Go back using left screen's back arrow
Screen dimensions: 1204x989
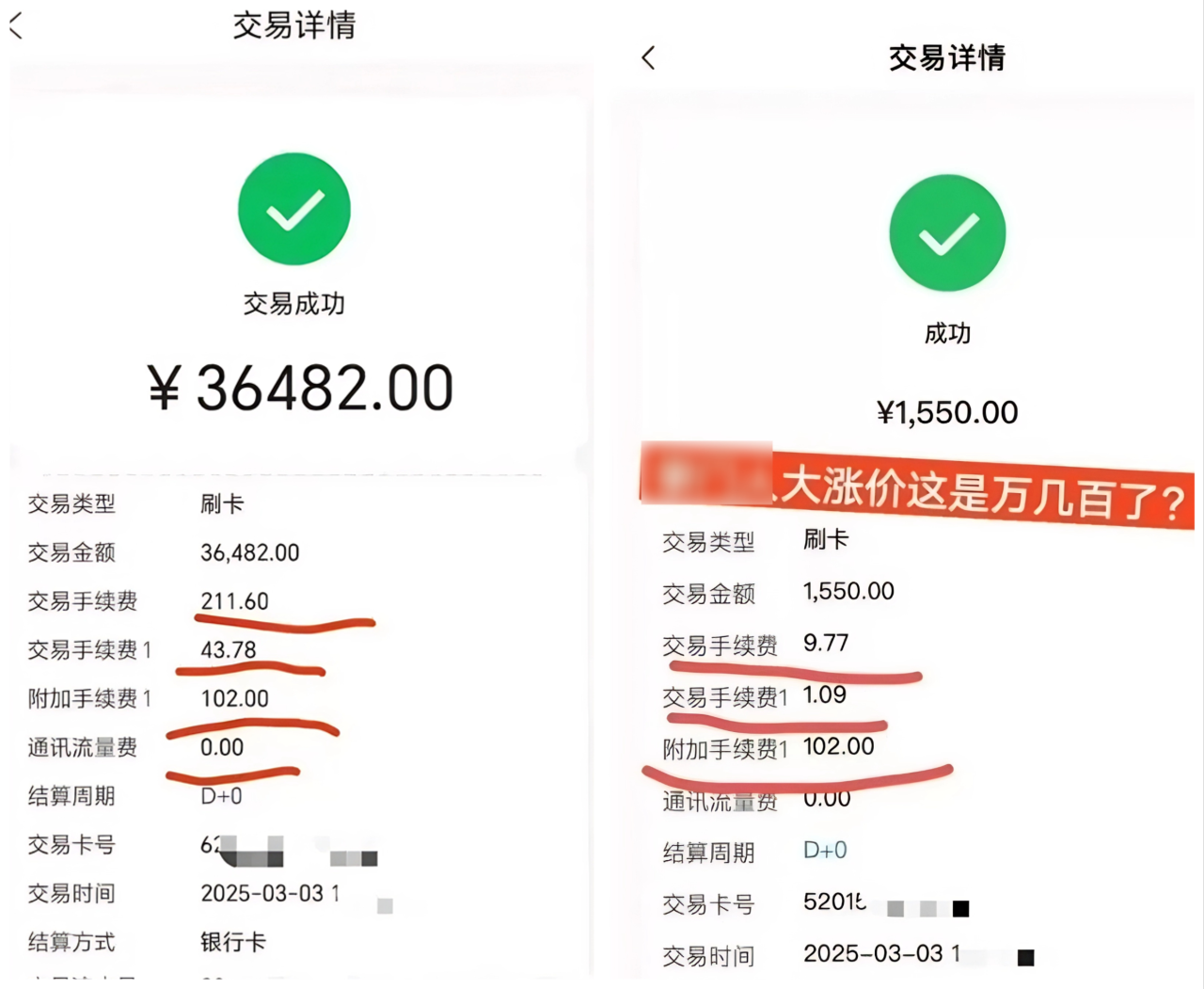click(15, 25)
